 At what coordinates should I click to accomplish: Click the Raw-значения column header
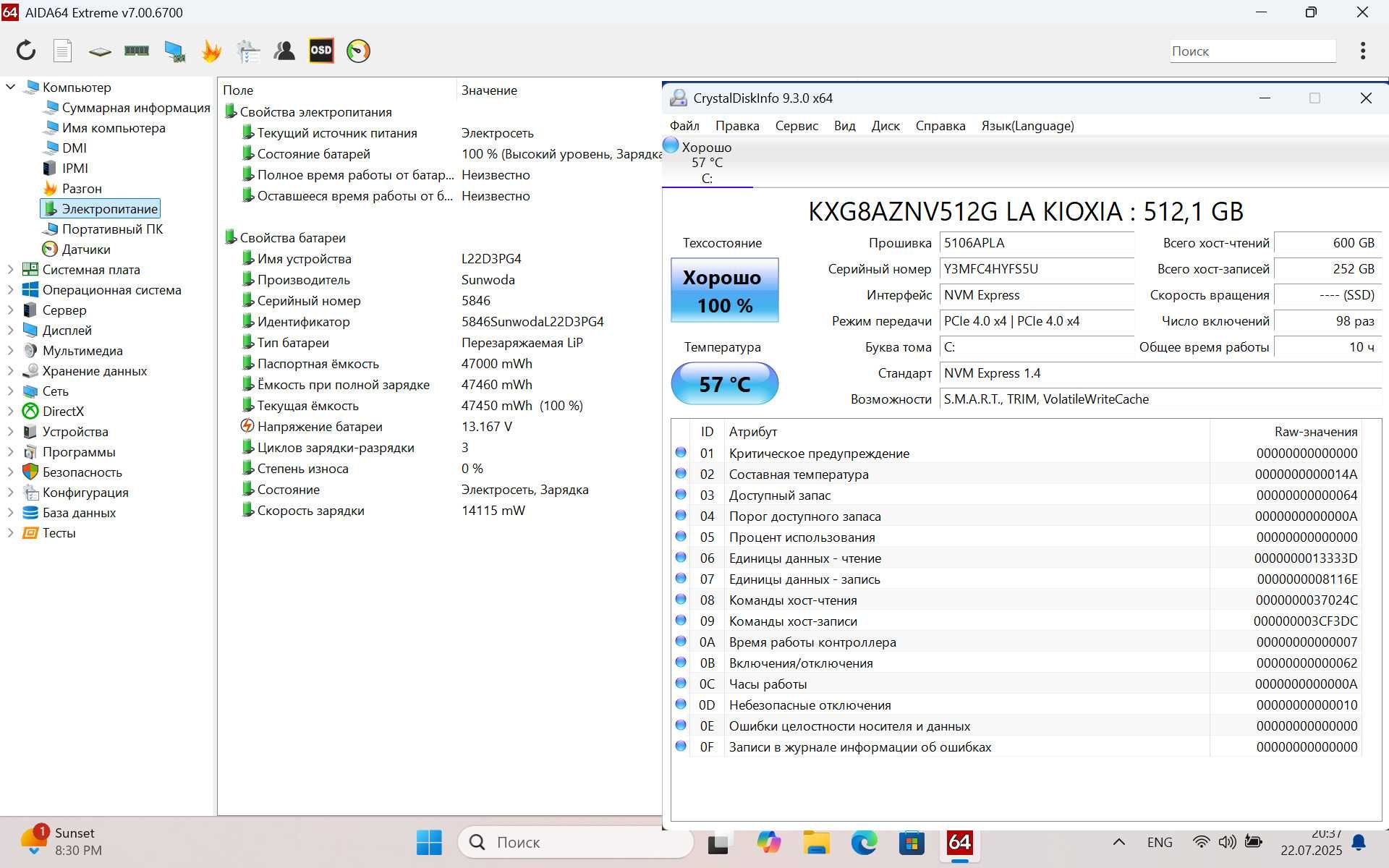point(1286,431)
